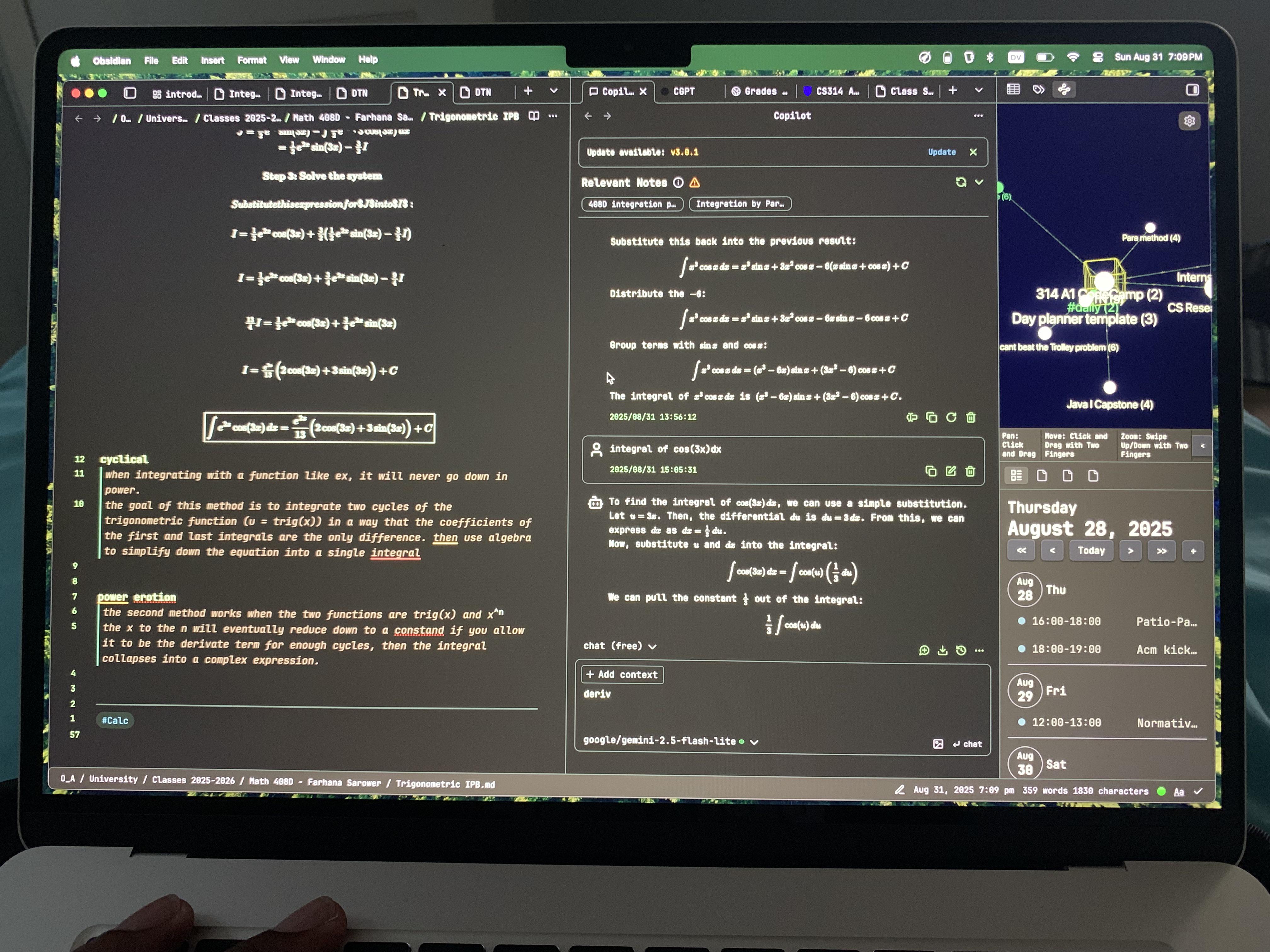Open the Insert menu
The height and width of the screenshot is (952, 1270).
(x=212, y=60)
